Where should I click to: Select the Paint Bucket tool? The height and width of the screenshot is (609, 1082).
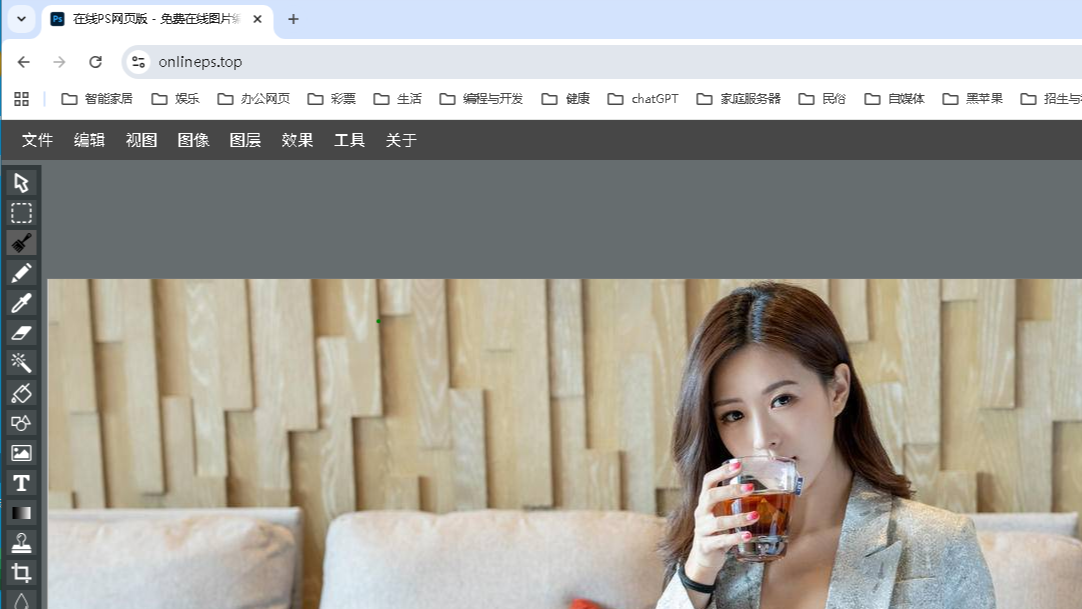click(x=21, y=392)
